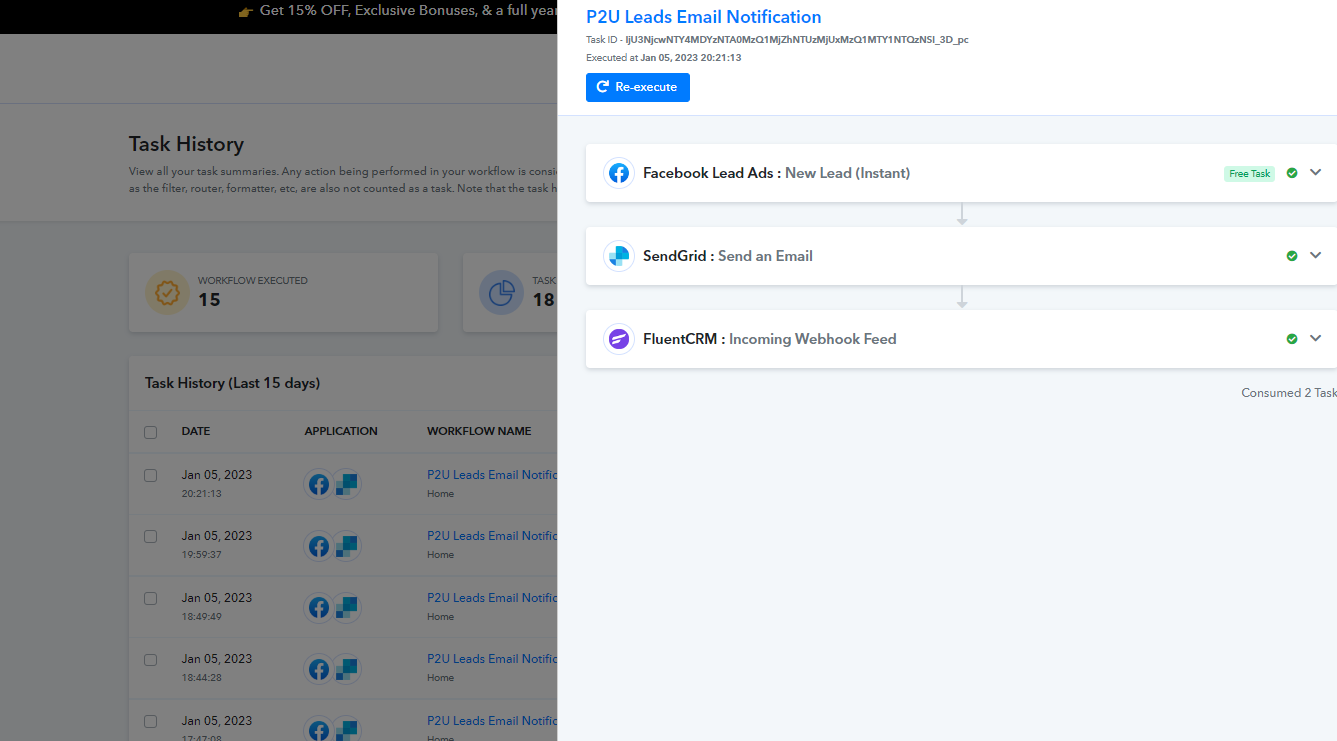1337x741 pixels.
Task: Open the workflow link in the 18:49:49 row
Action: pos(492,598)
